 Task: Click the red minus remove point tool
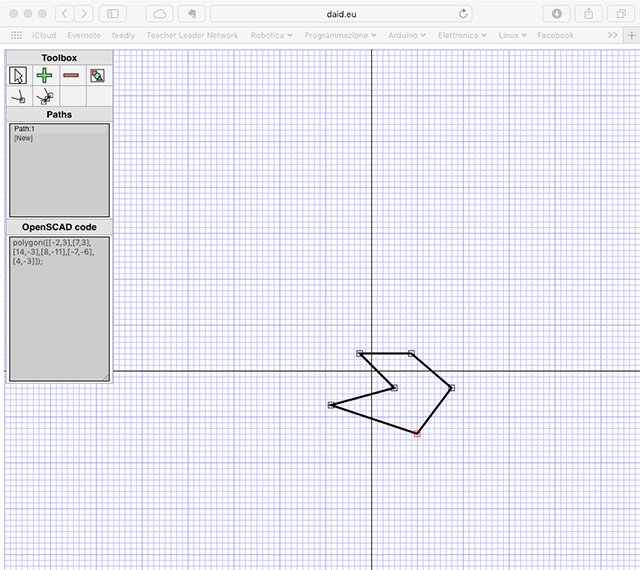point(71,75)
